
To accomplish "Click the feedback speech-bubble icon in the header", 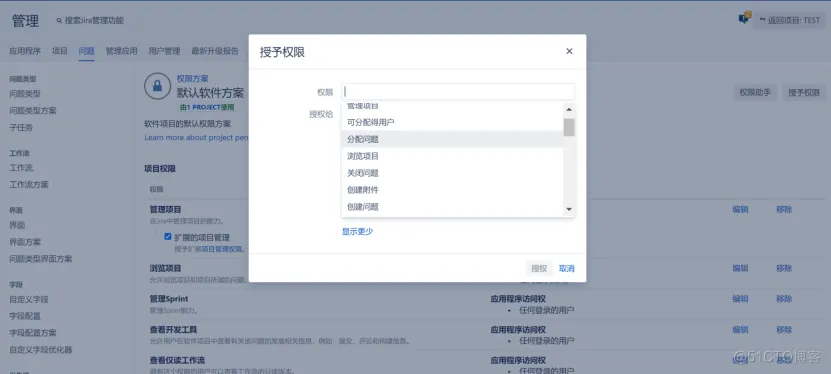I will (745, 18).
